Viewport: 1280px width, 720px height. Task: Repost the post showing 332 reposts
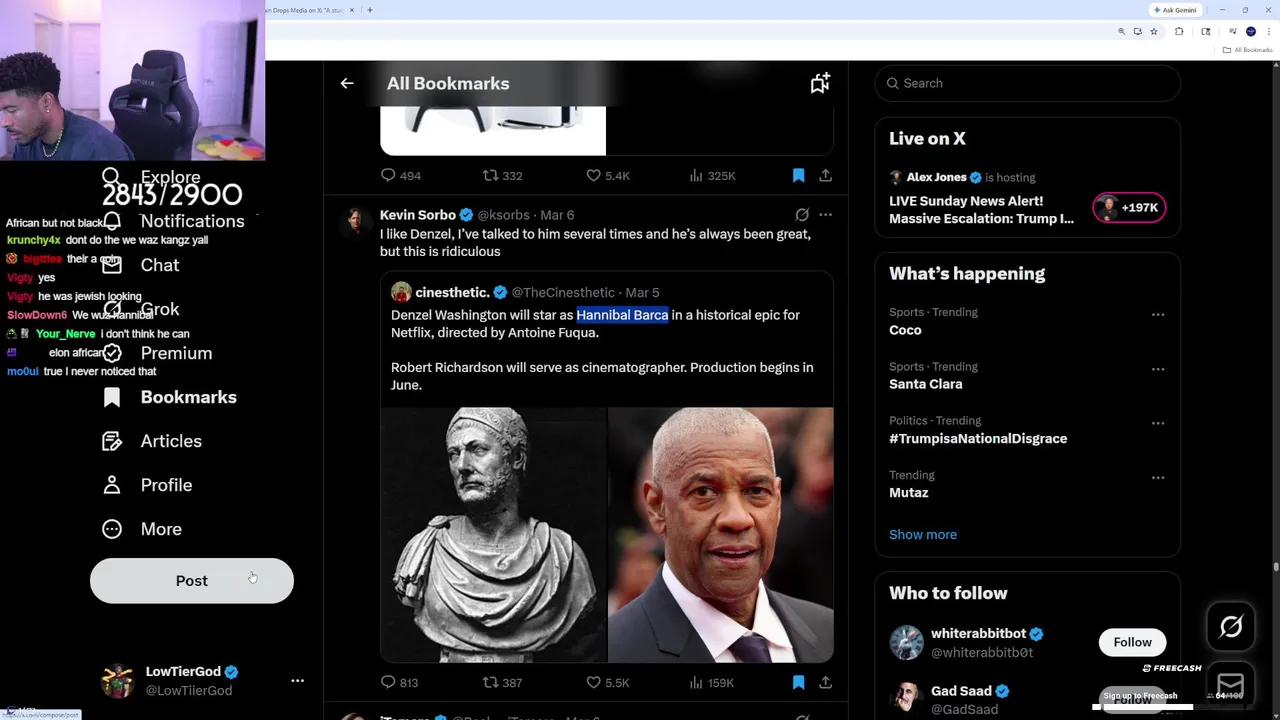click(502, 175)
